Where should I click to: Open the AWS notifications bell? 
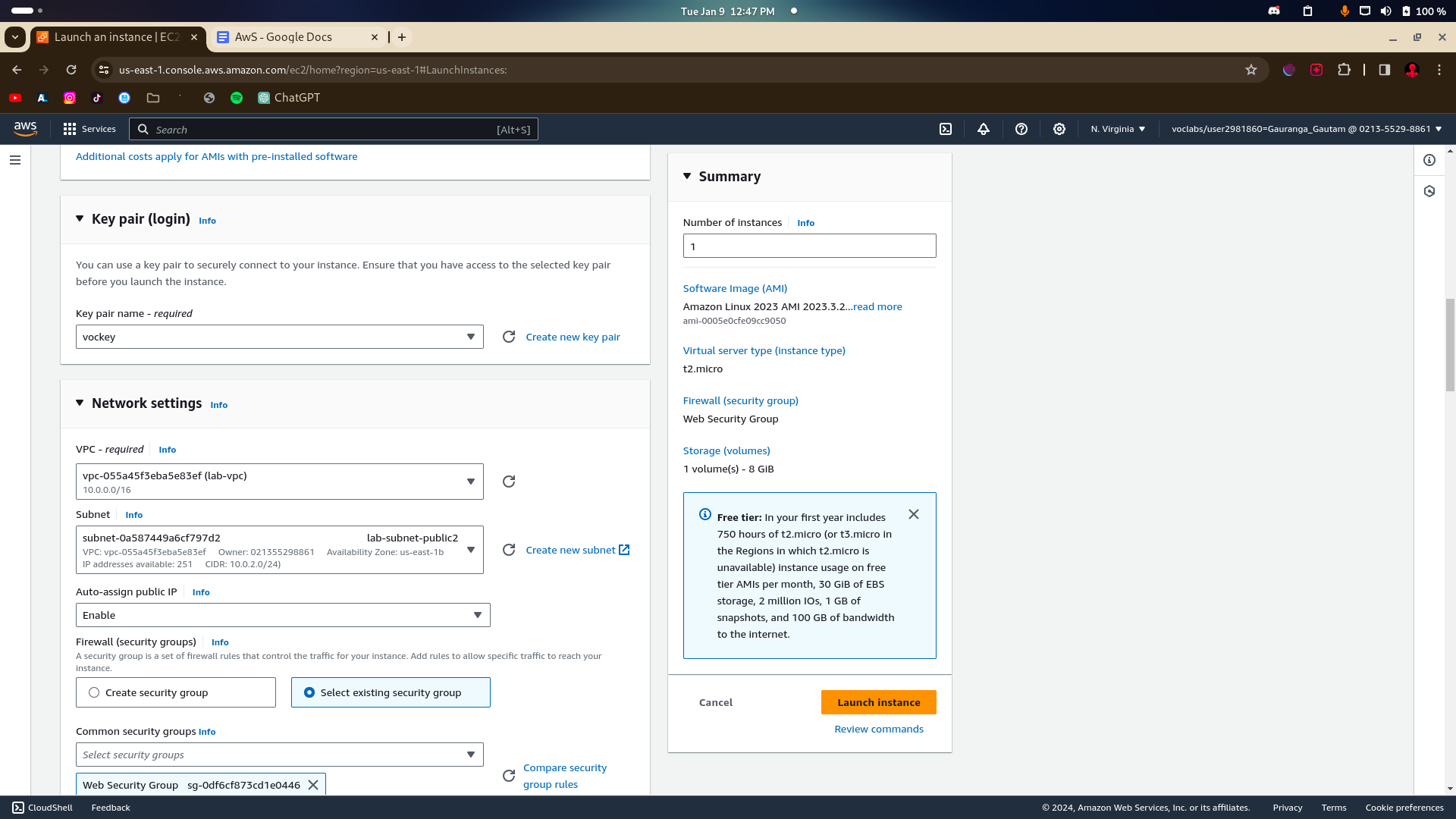click(984, 129)
